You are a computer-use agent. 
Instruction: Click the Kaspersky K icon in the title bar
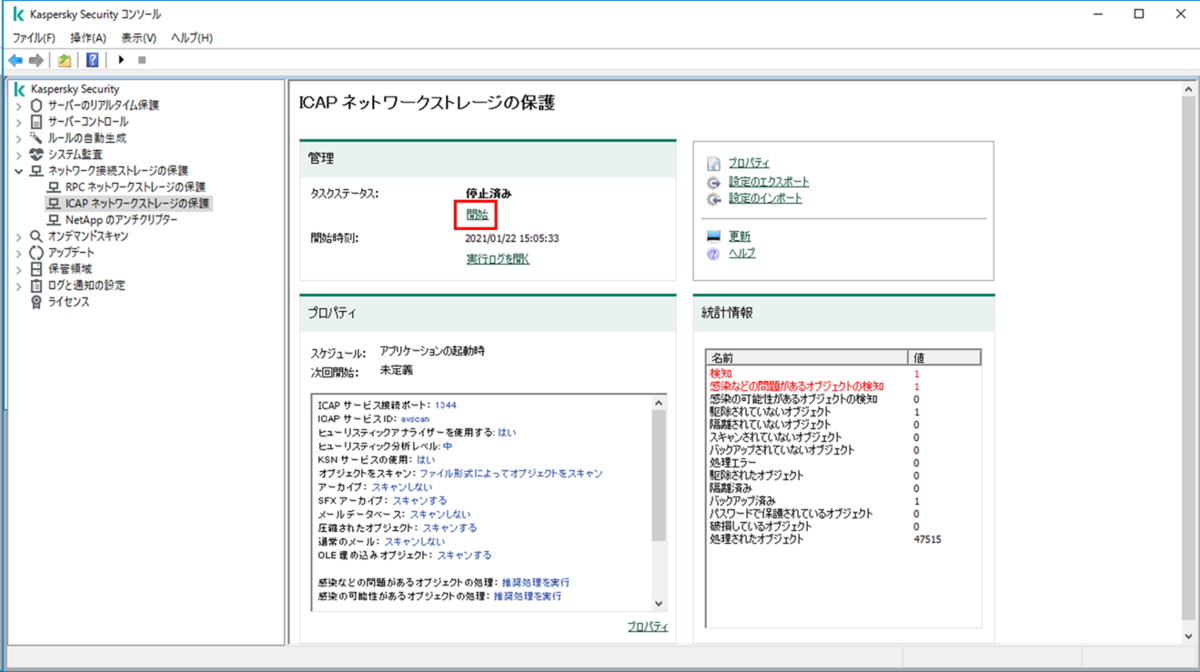pyautogui.click(x=18, y=14)
